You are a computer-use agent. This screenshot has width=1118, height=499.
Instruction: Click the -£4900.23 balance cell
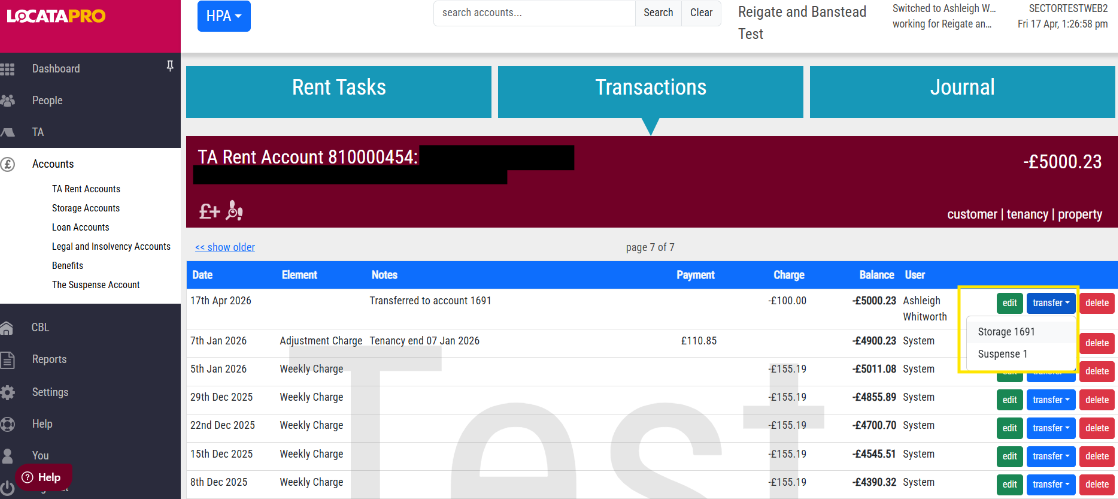(x=873, y=341)
